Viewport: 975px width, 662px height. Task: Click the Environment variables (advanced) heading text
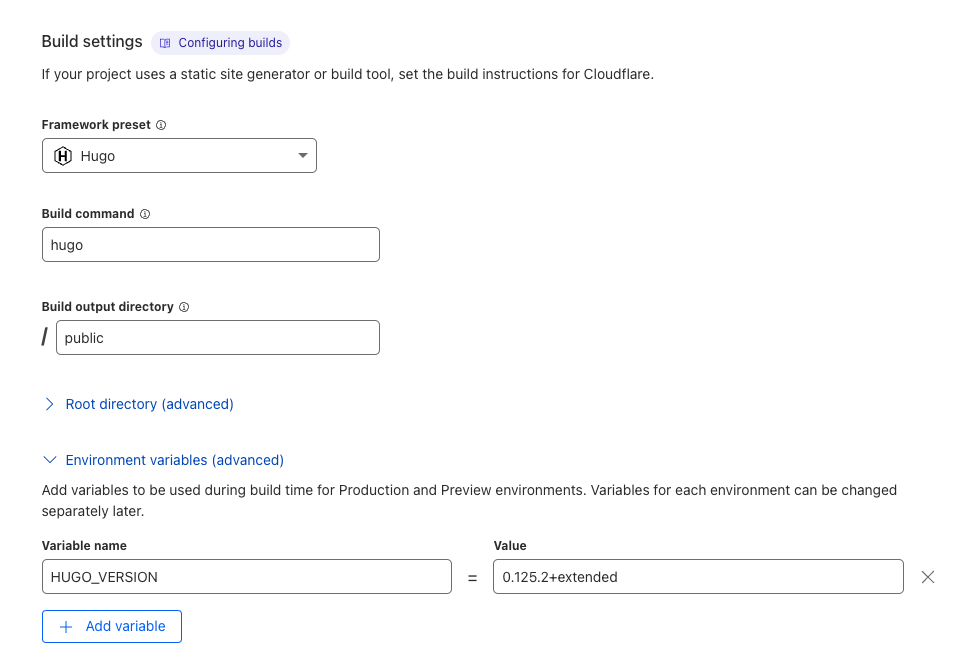(174, 460)
